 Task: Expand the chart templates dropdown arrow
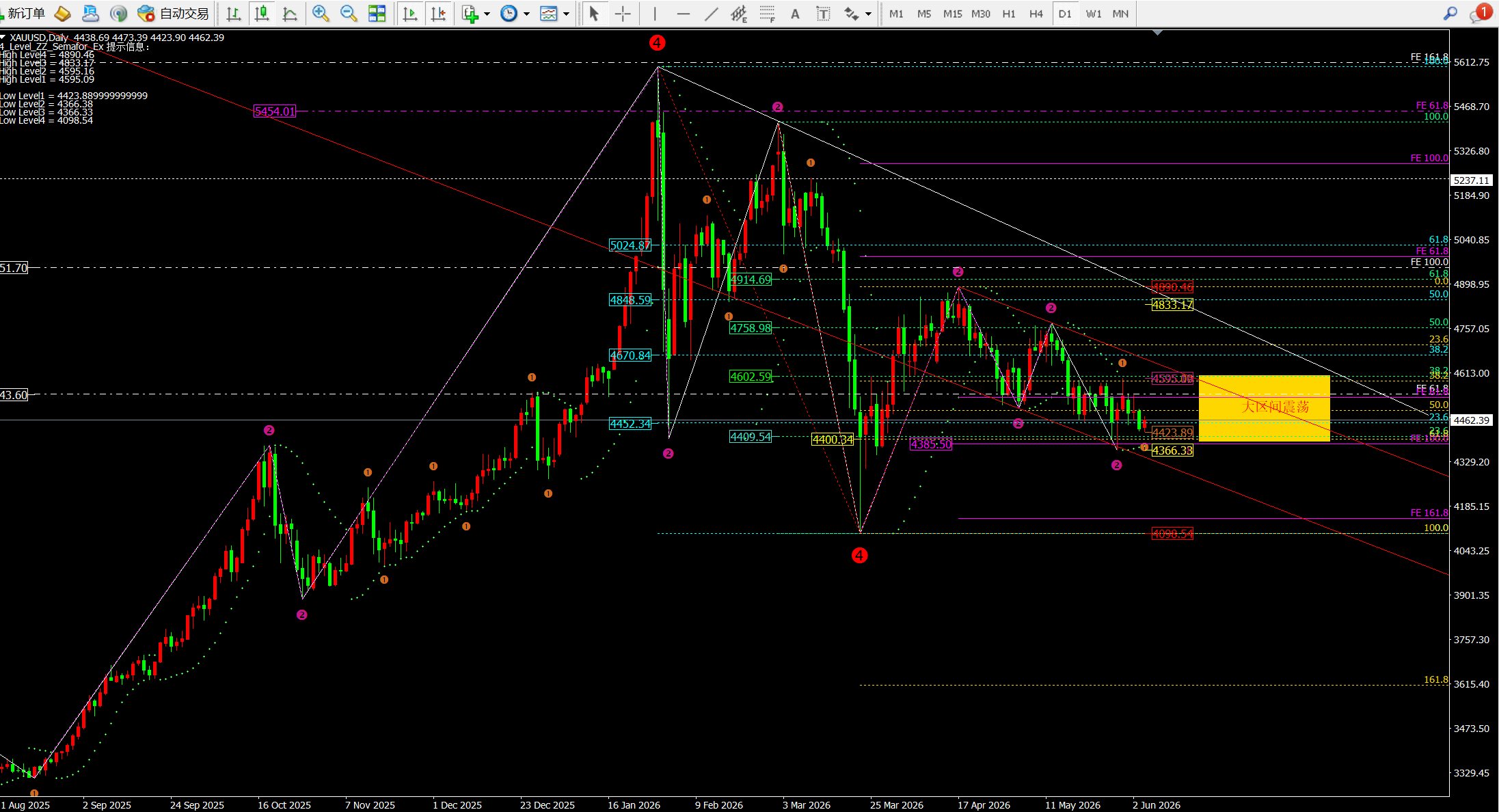(x=566, y=14)
